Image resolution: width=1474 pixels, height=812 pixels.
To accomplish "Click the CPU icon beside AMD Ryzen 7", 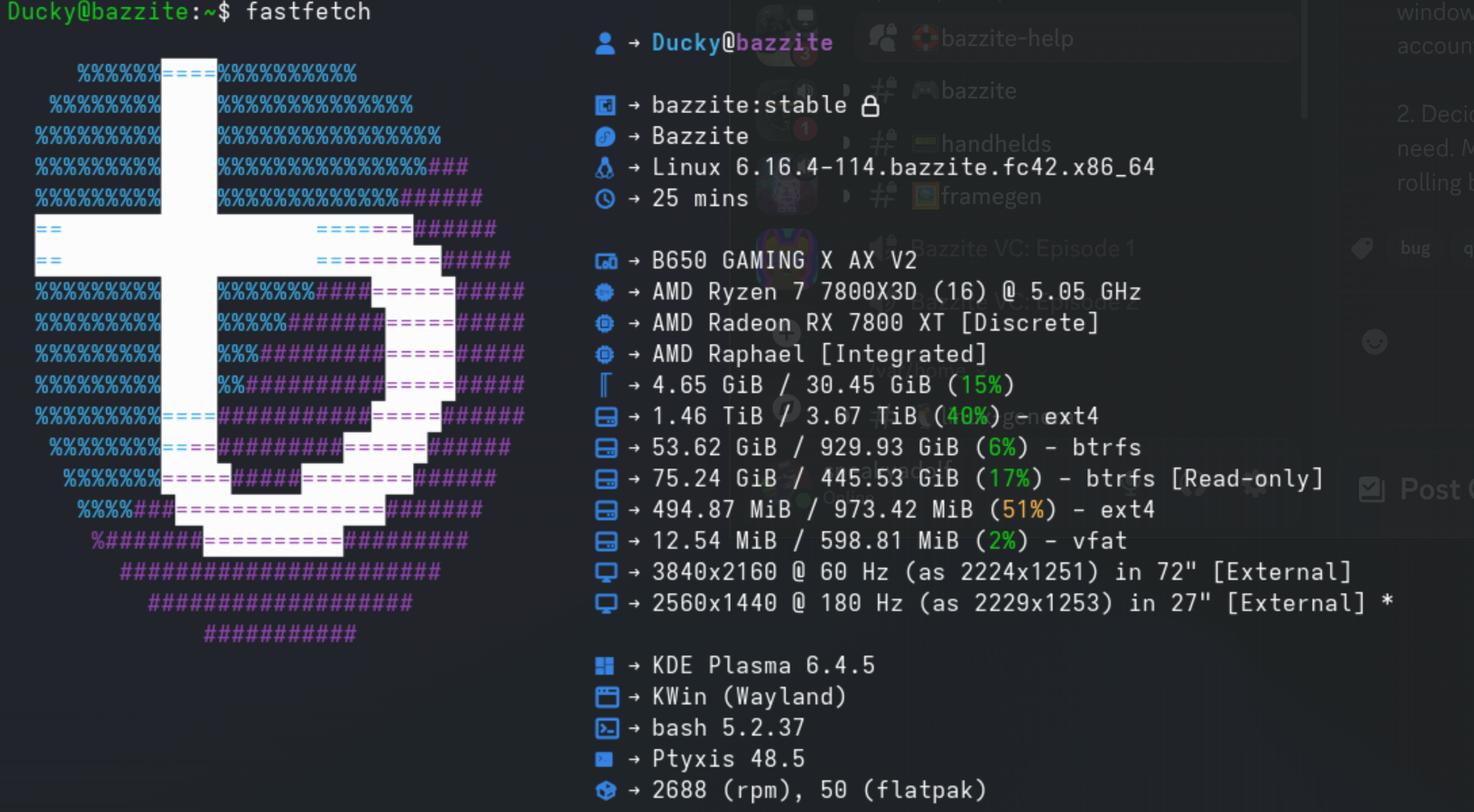I will coord(605,292).
